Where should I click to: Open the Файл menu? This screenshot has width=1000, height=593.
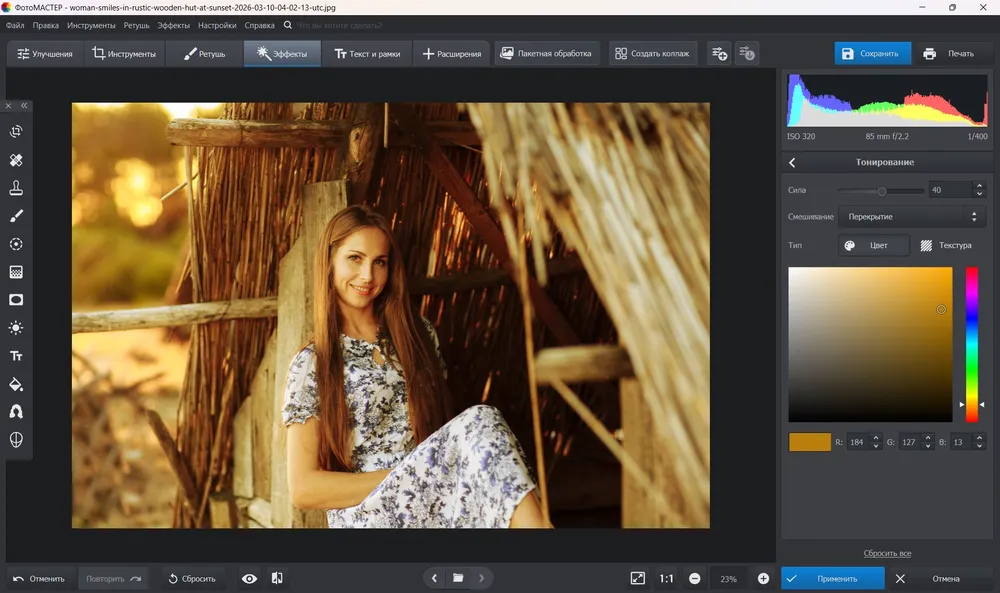pyautogui.click(x=15, y=26)
